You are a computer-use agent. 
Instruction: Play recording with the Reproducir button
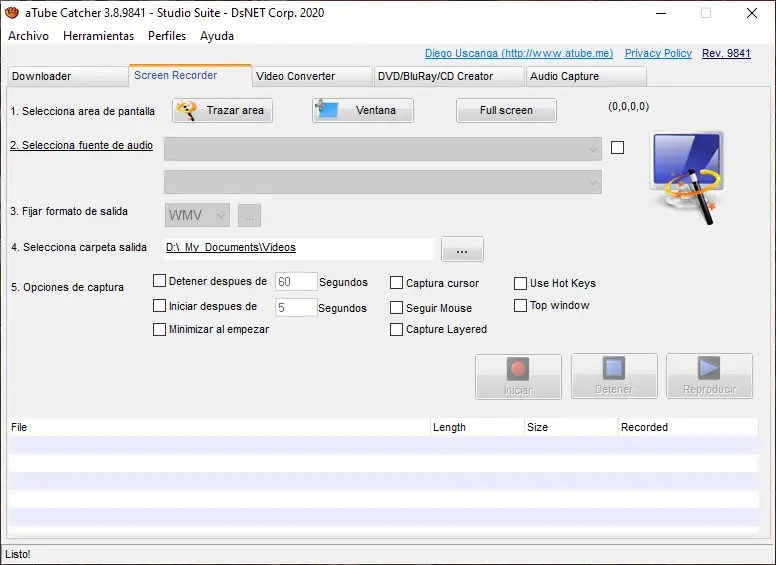coord(709,376)
